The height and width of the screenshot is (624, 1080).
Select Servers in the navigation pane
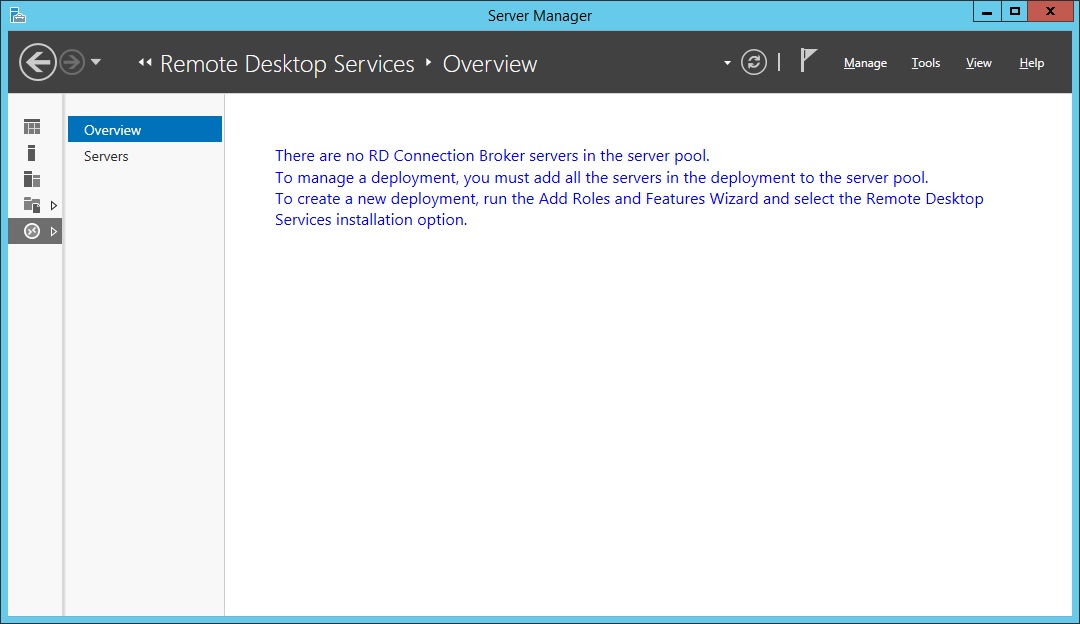(106, 156)
